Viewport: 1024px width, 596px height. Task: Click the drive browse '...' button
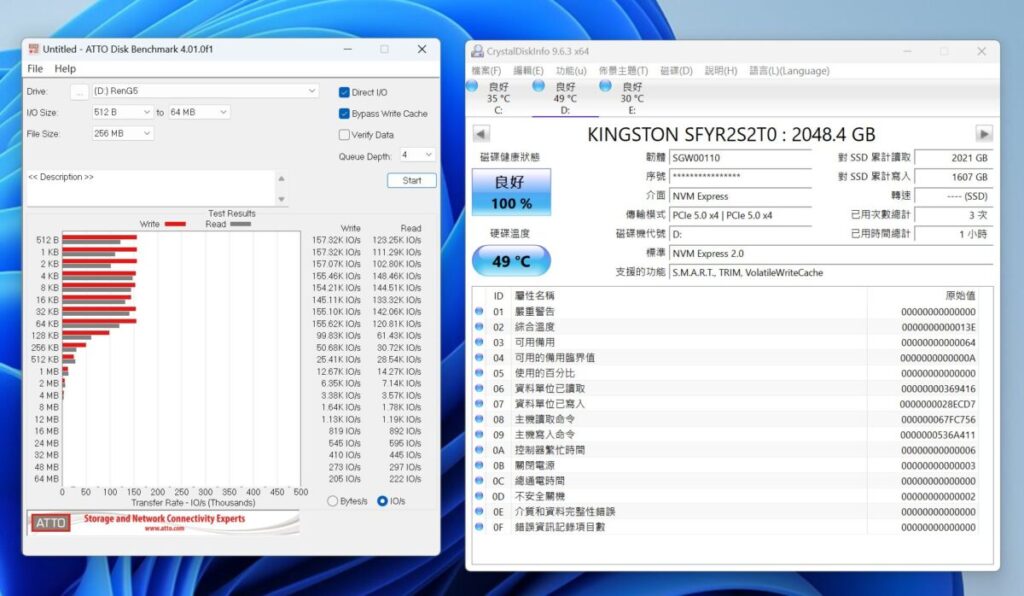point(79,92)
